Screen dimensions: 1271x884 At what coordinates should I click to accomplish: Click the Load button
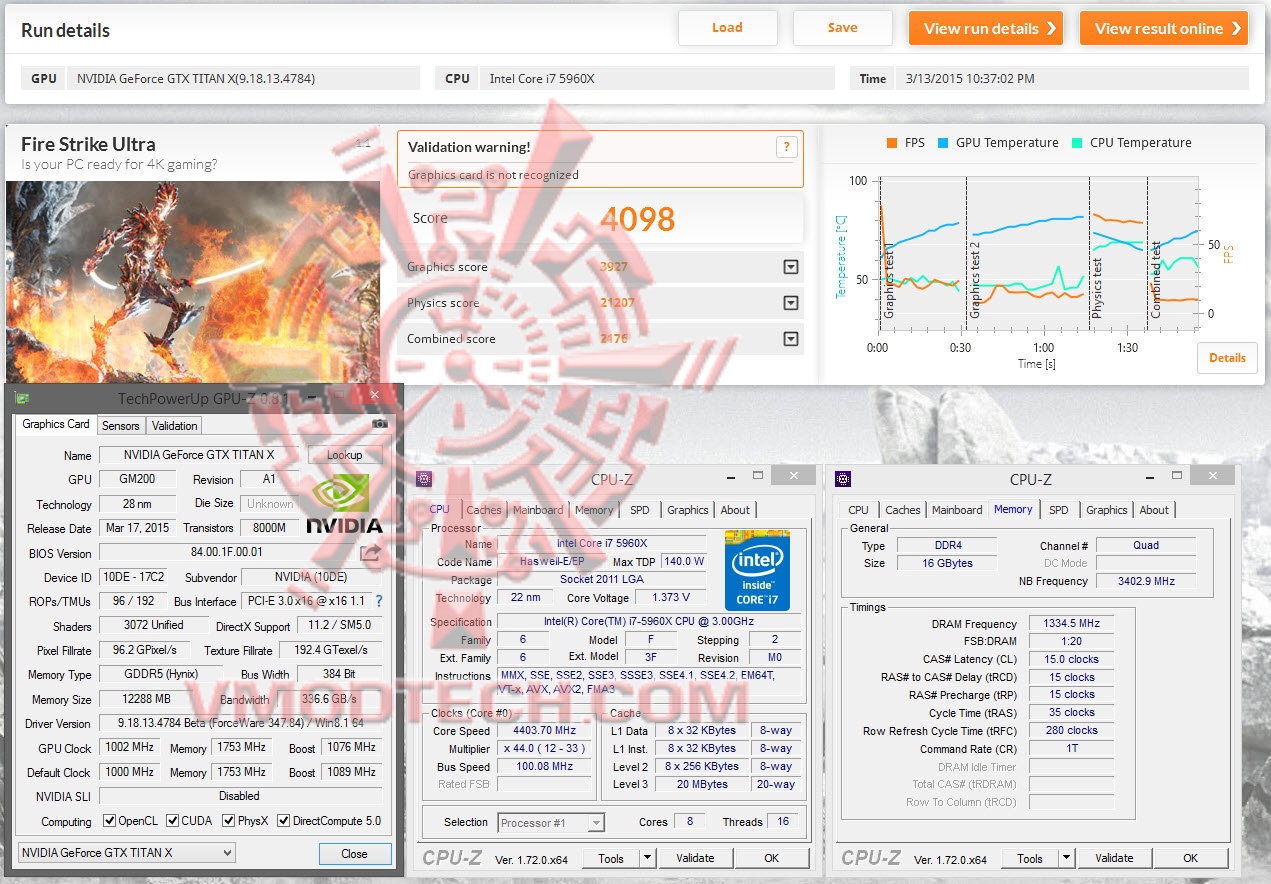coord(727,28)
